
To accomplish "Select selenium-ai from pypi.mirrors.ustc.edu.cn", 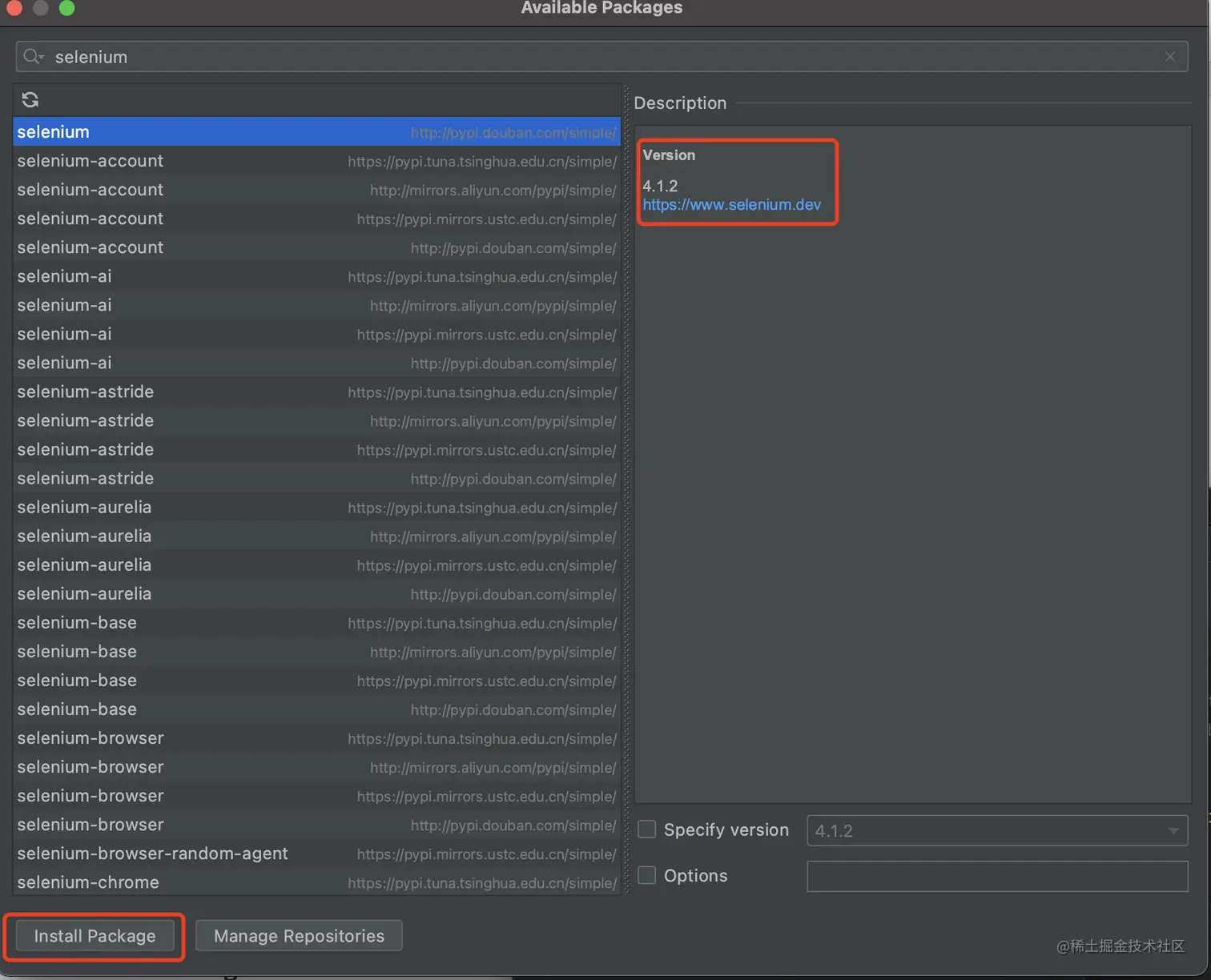I will coord(316,334).
